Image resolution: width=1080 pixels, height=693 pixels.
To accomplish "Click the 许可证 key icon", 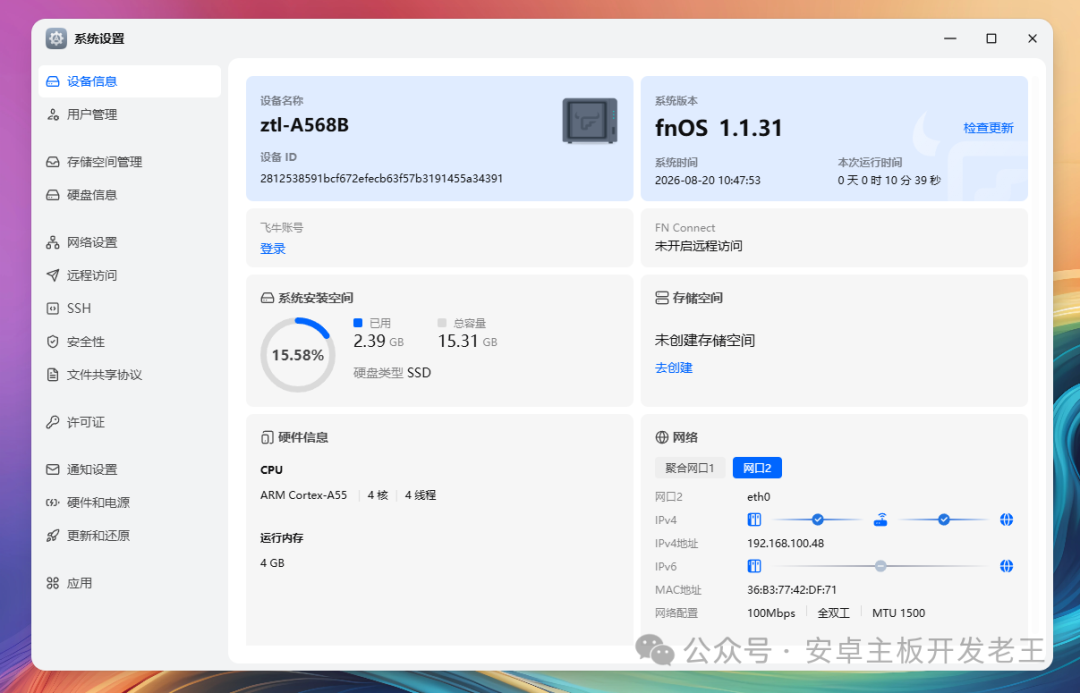I will (53, 422).
